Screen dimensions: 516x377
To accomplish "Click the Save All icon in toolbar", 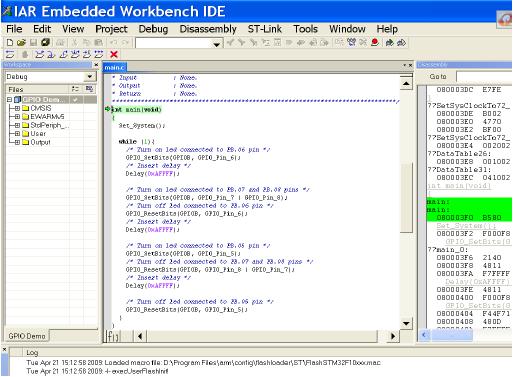I will click(45, 42).
